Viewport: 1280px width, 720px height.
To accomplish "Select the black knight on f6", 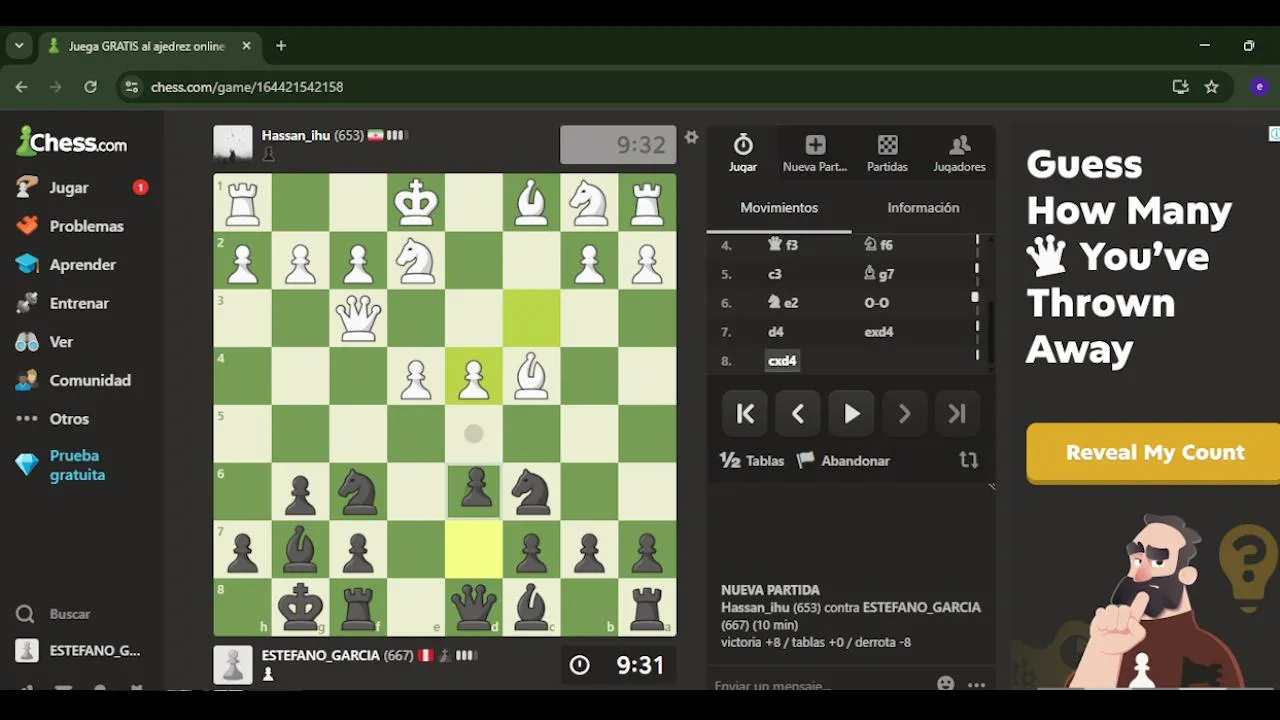I will tap(358, 492).
